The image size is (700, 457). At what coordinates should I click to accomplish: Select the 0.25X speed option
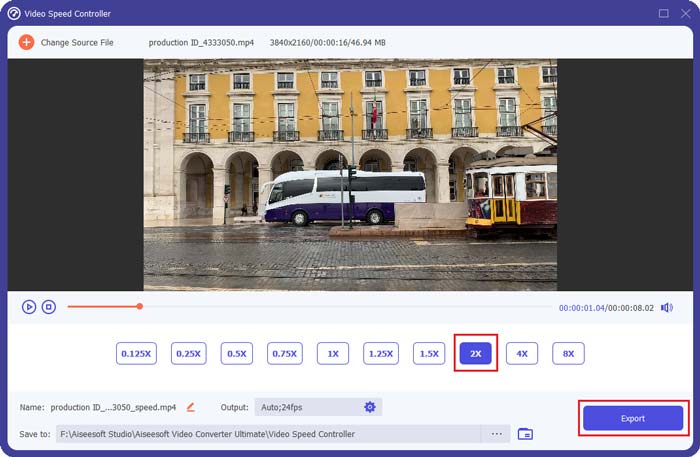188,353
